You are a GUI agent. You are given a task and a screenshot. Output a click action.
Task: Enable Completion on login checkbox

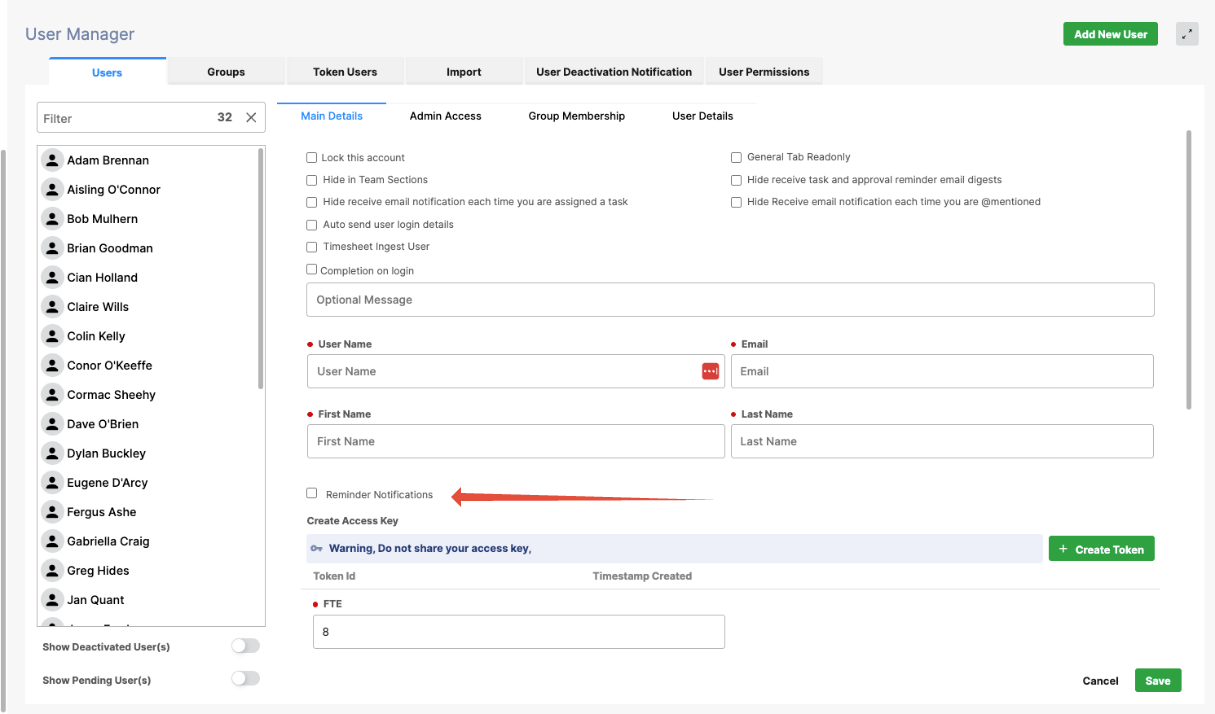(312, 270)
